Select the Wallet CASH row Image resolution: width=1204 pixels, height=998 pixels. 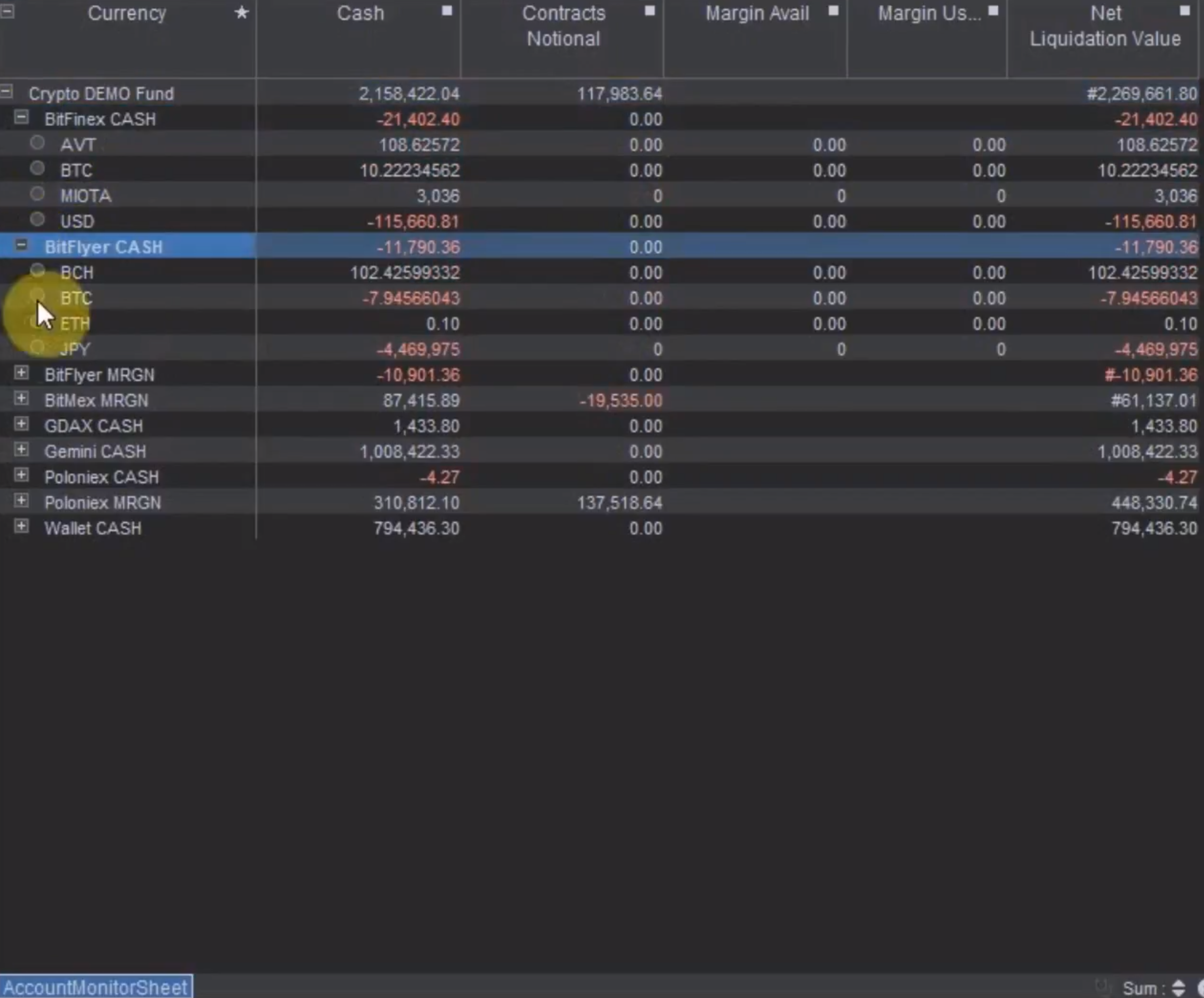(93, 528)
